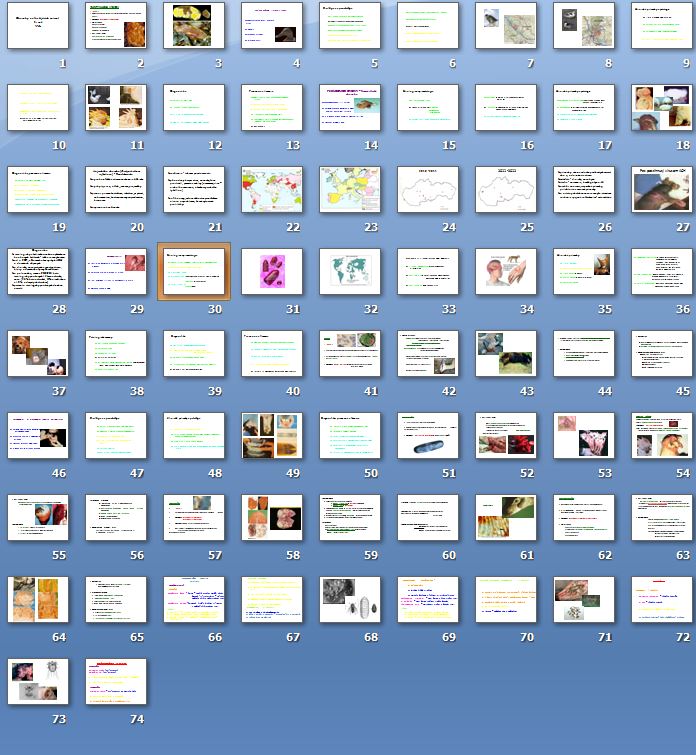This screenshot has height=755, width=696.
Task: Select slide 34 with human head illustration
Action: point(506,272)
